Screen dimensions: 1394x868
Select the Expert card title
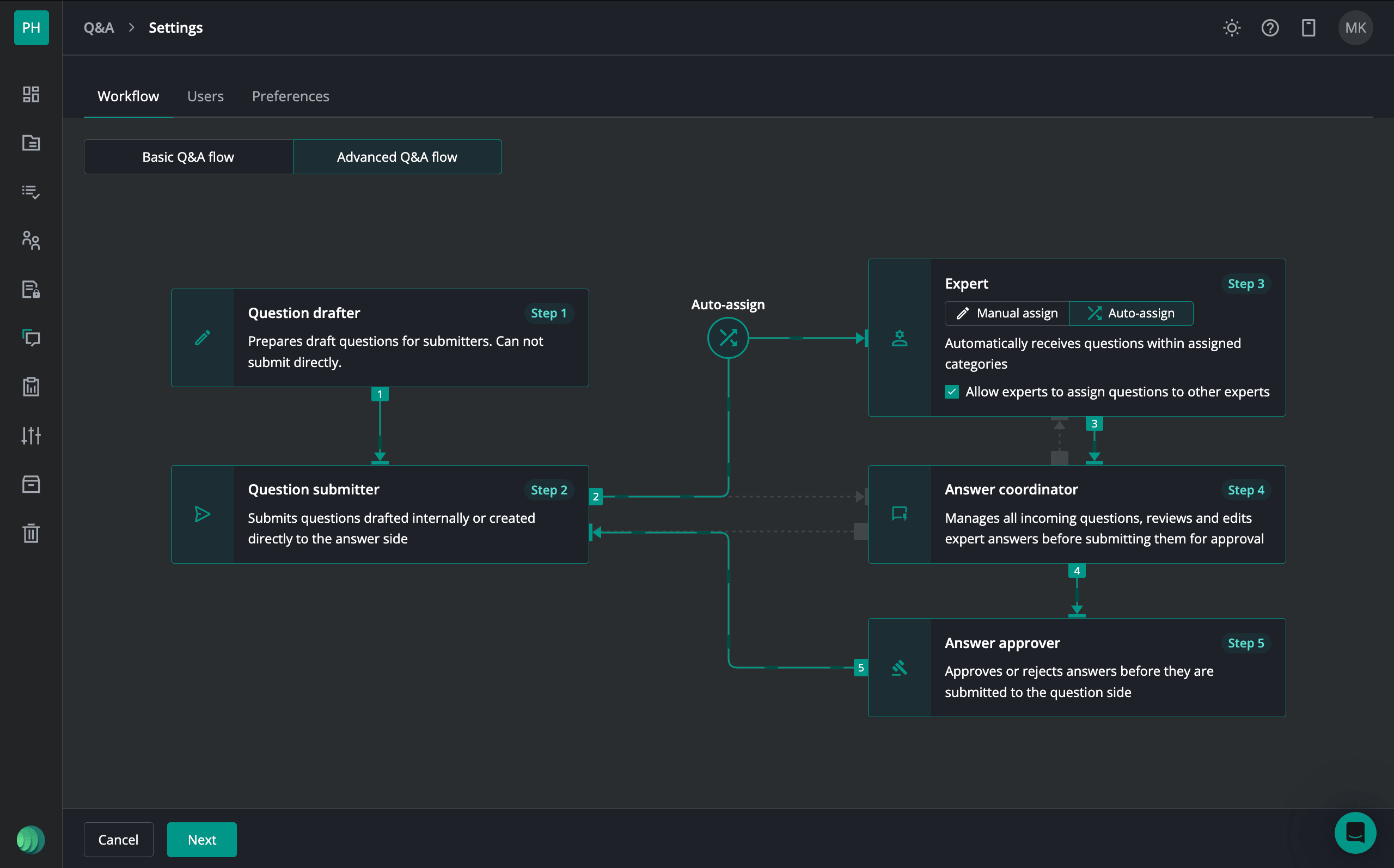[x=967, y=284]
